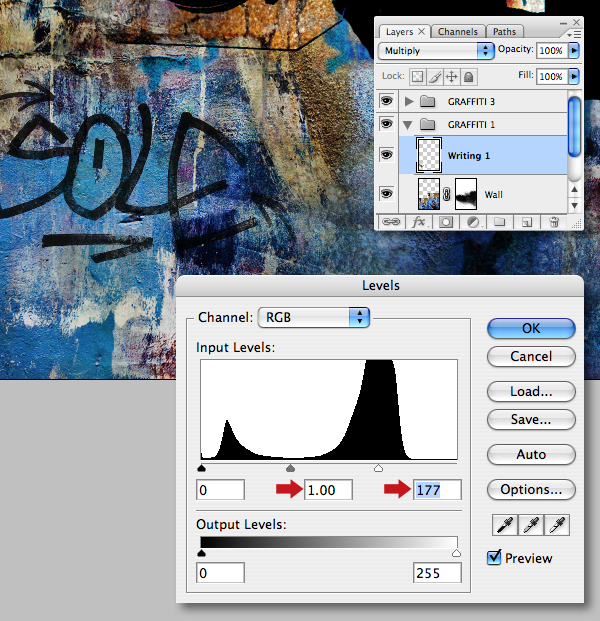Image resolution: width=600 pixels, height=621 pixels.
Task: Click the Layers panel scrollbar thumb
Action: coord(574,126)
